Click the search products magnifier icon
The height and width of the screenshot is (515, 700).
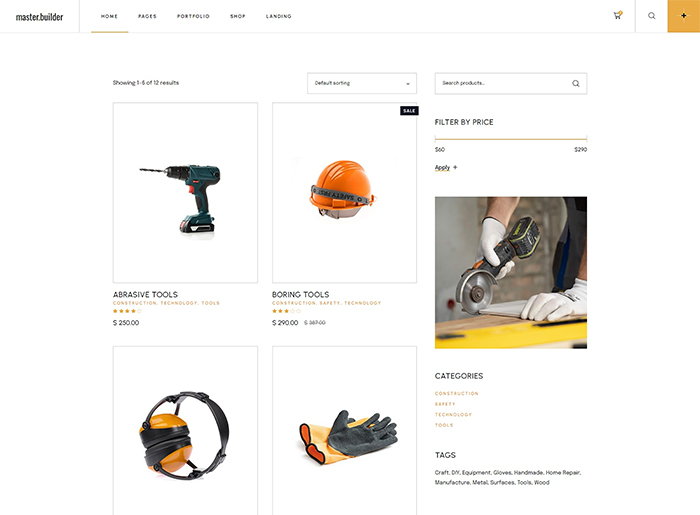click(x=576, y=84)
